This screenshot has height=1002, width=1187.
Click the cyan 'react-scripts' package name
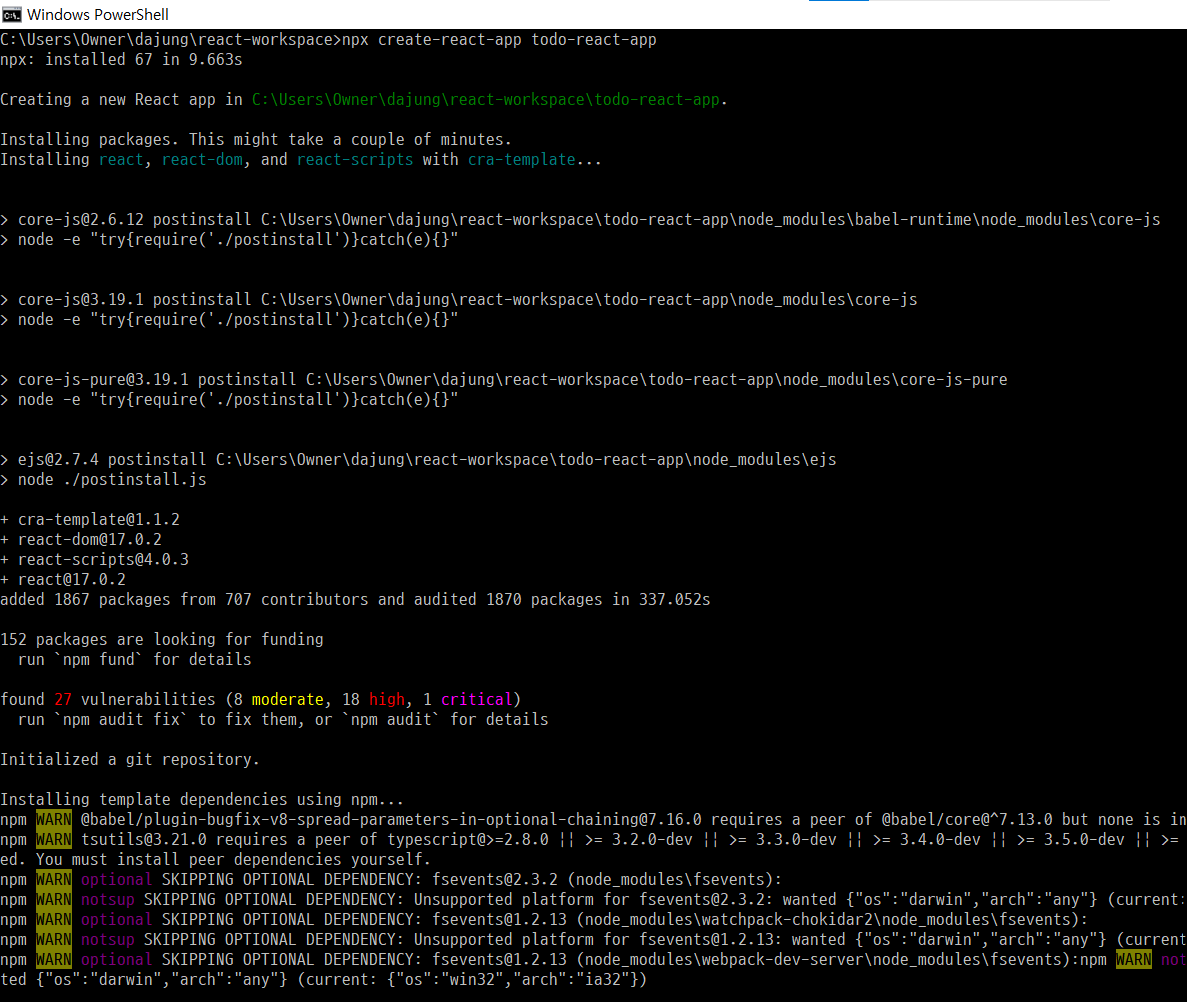[355, 160]
